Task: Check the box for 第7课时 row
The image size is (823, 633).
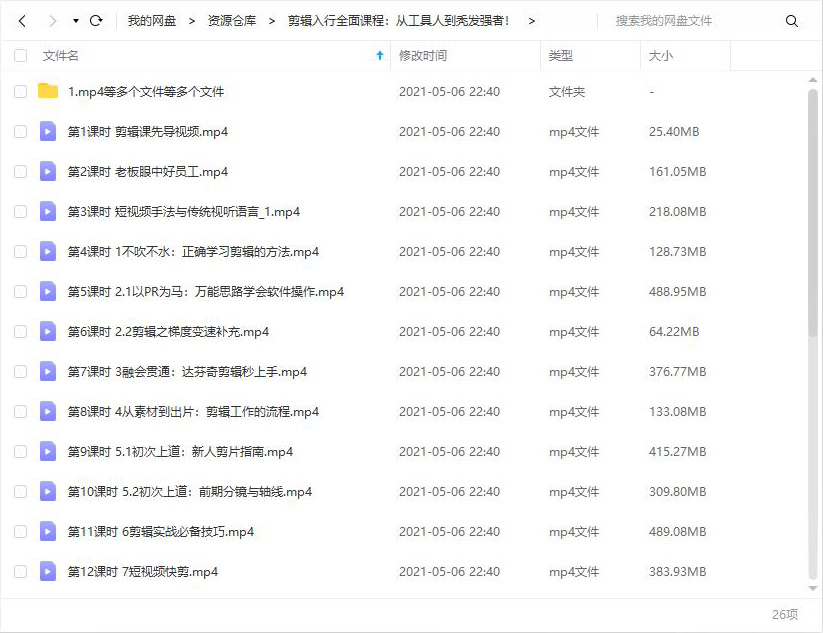Action: (20, 372)
